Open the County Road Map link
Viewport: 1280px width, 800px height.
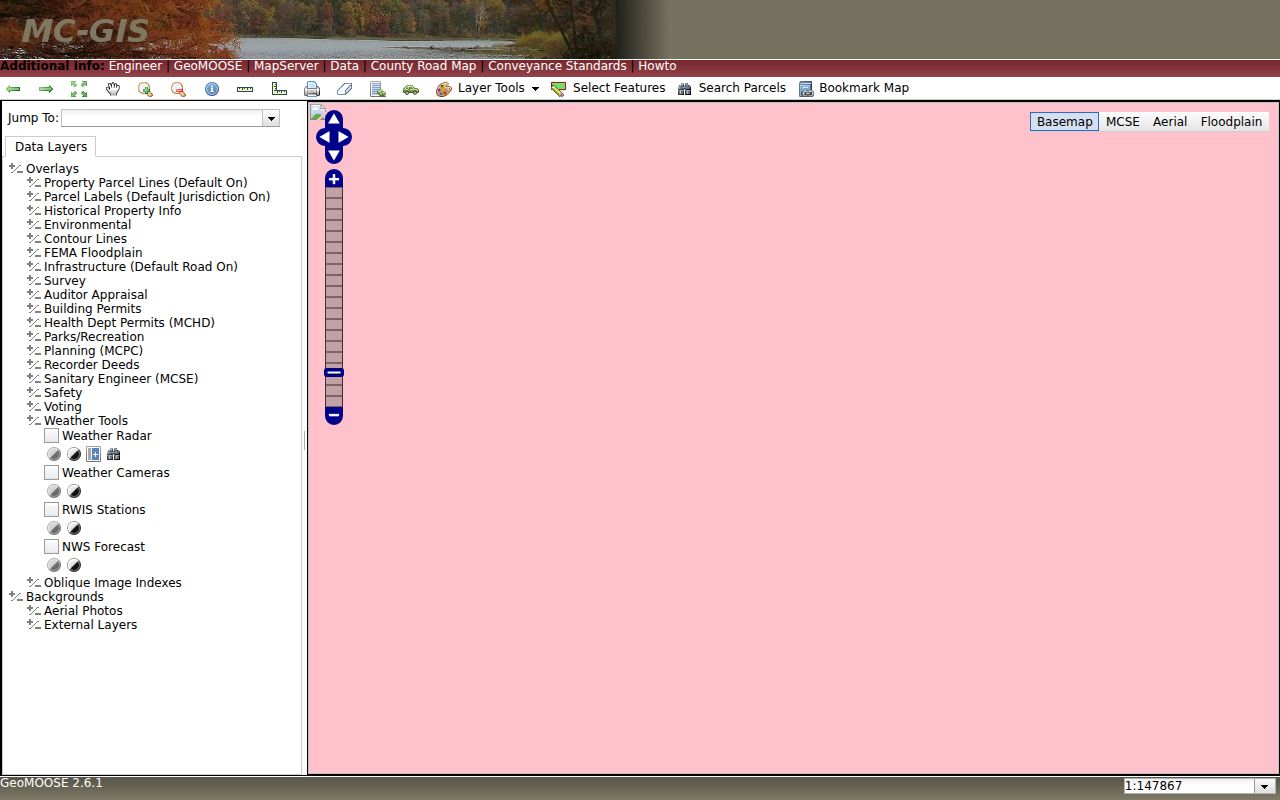[x=423, y=66]
